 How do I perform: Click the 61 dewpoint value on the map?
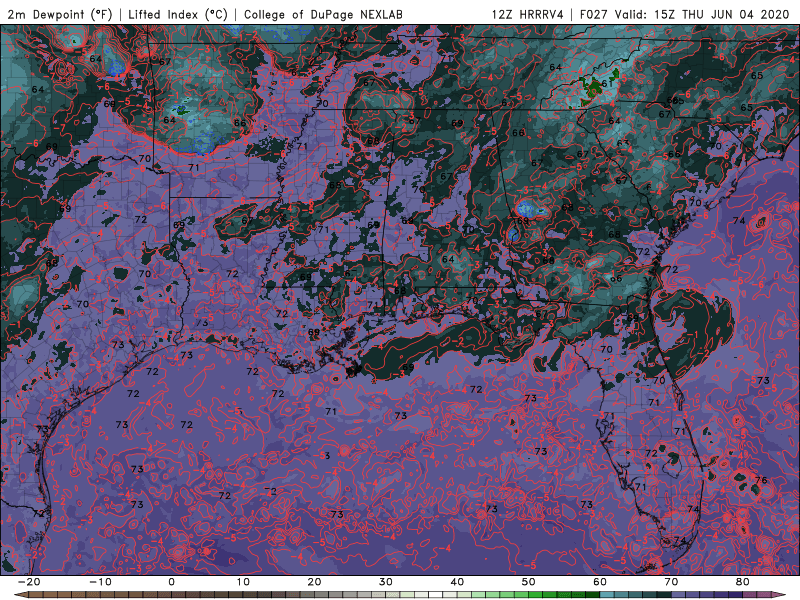607,83
